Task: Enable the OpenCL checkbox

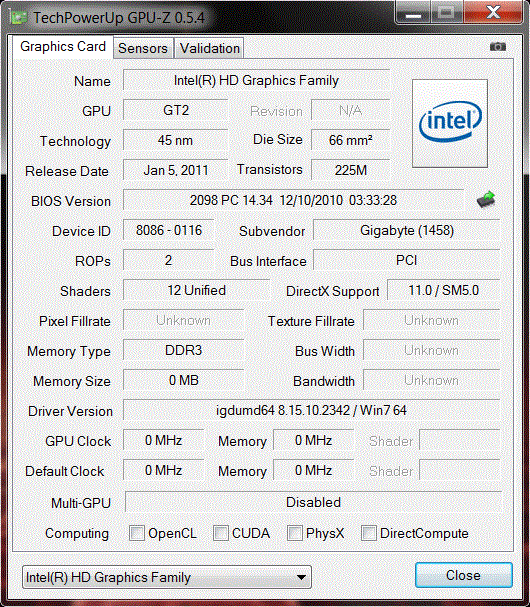Action: pyautogui.click(x=137, y=533)
